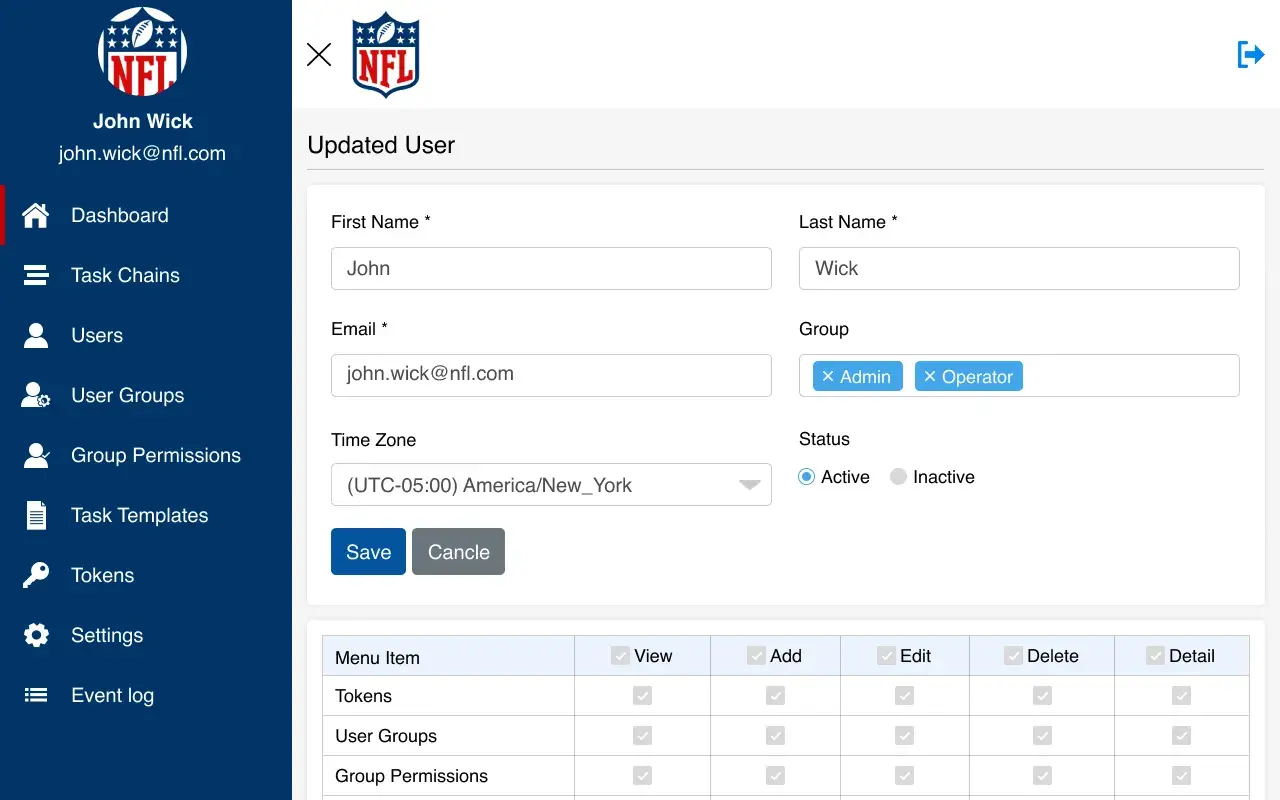Remove the Admin group tag
Viewport: 1280px width, 800px height.
pos(828,376)
